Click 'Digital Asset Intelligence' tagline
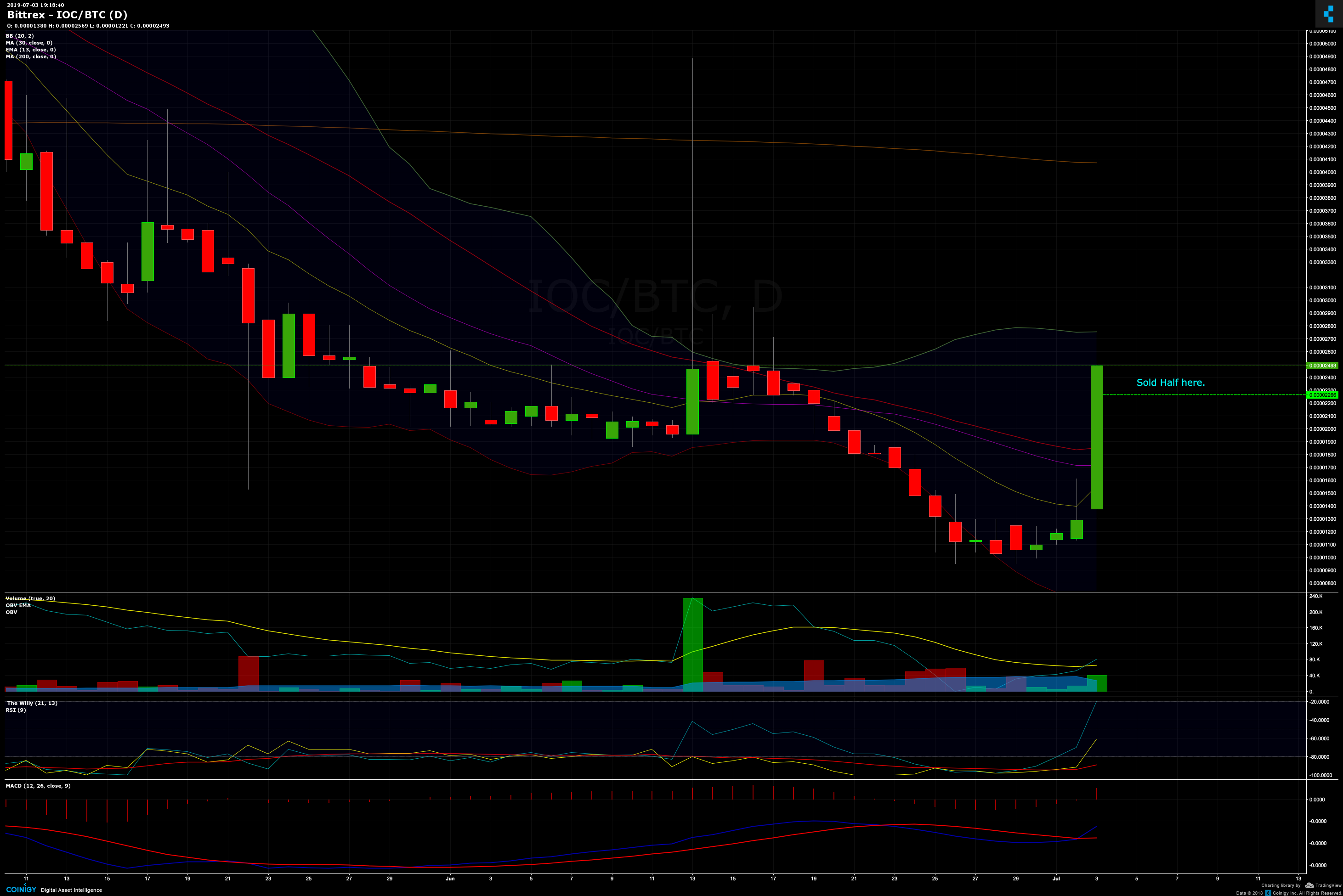The height and width of the screenshot is (896, 1343). click(x=72, y=890)
